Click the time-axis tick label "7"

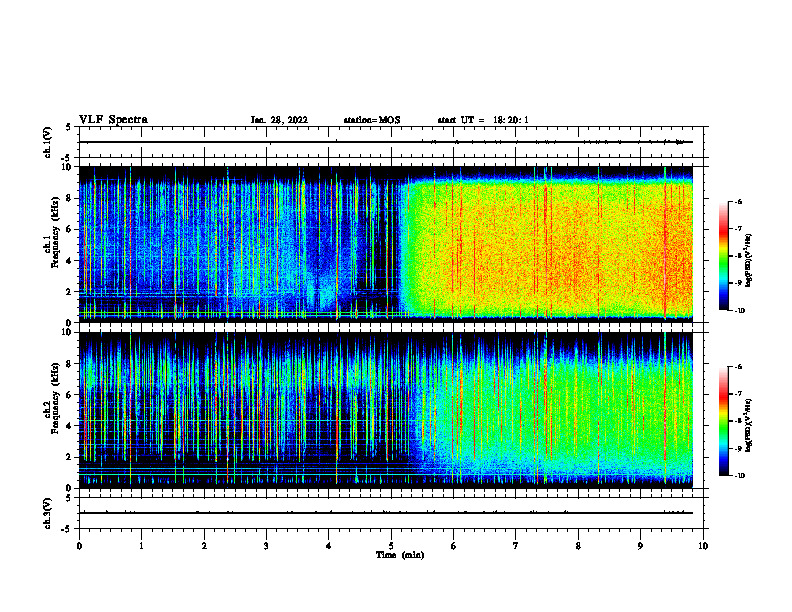pyautogui.click(x=516, y=546)
